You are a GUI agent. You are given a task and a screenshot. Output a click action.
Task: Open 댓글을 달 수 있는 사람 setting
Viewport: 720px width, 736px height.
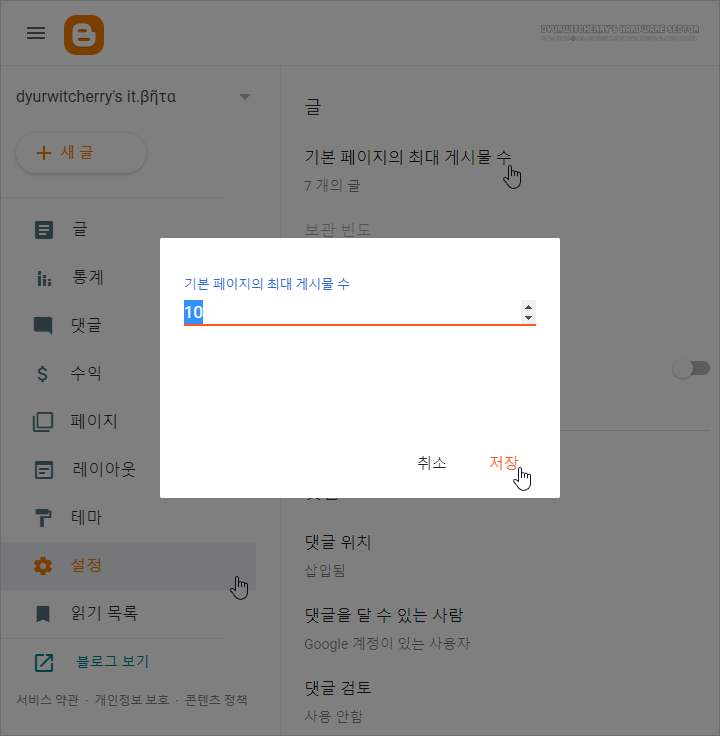pyautogui.click(x=384, y=615)
